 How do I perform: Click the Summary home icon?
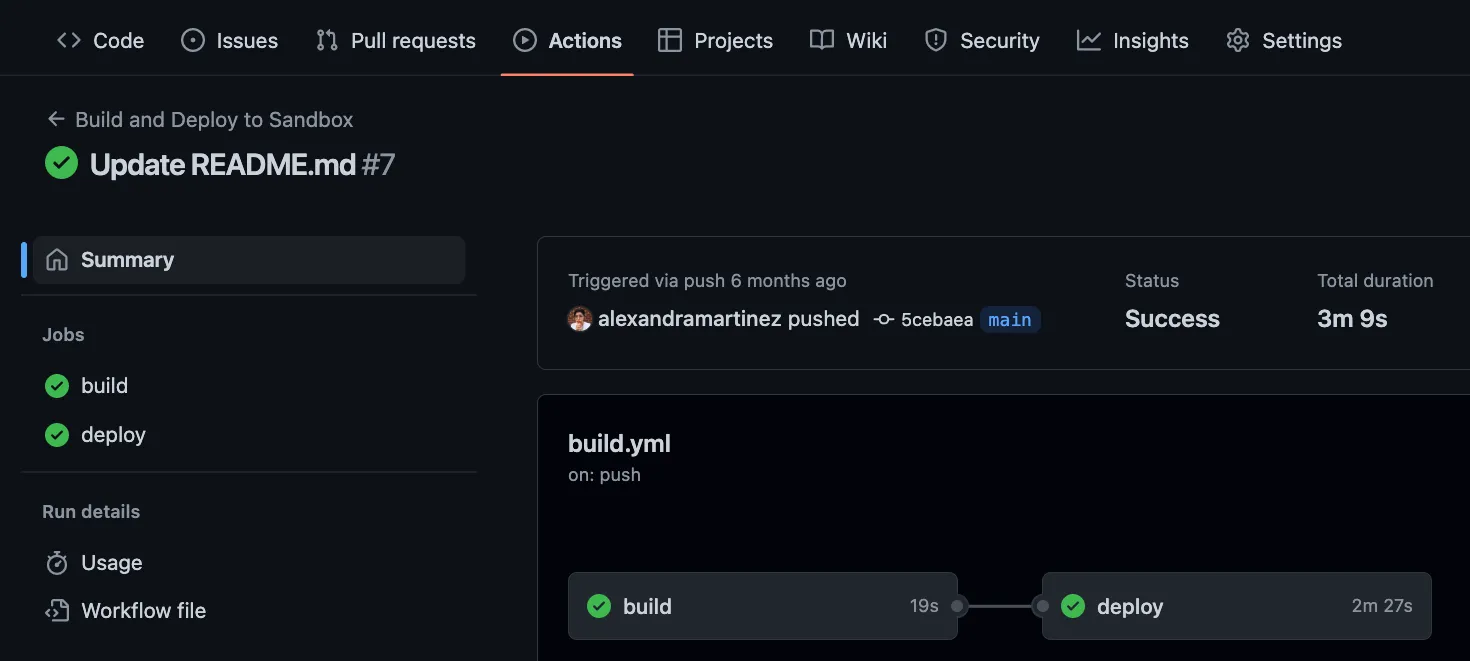(57, 260)
